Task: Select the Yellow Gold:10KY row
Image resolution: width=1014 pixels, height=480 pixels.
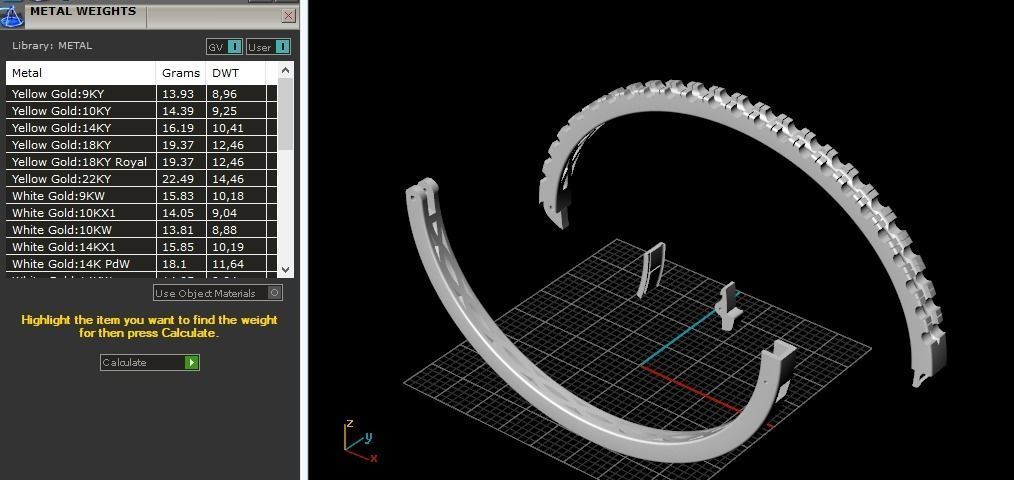Action: coord(142,111)
